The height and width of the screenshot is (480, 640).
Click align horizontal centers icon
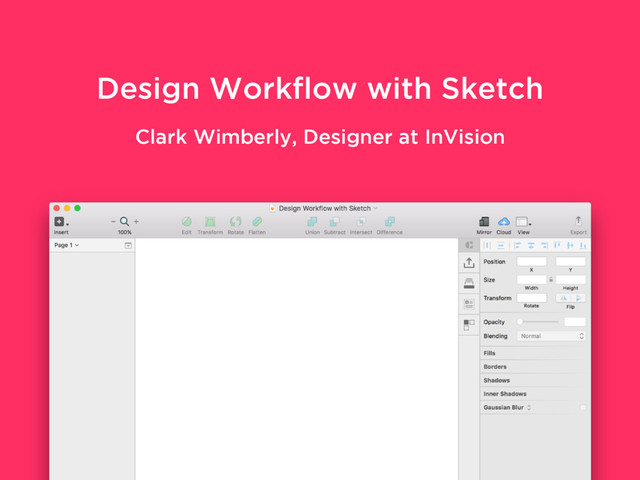(531, 245)
